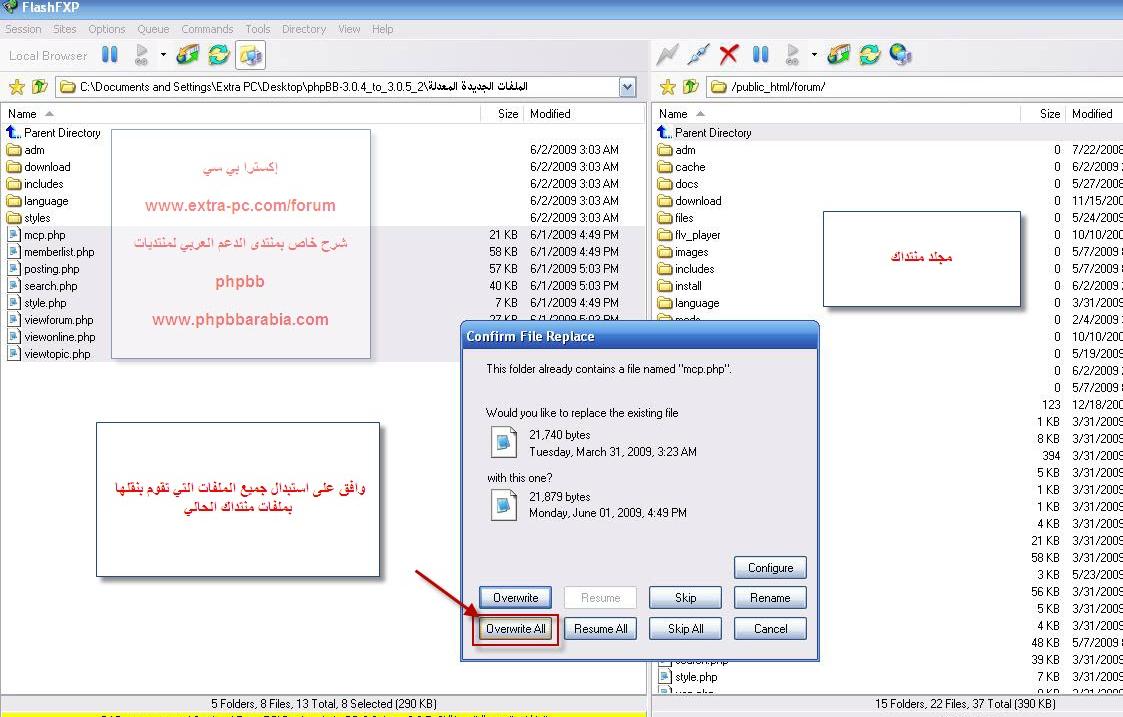Sort remote pane by the Name column header
This screenshot has height=717, width=1123.
pyautogui.click(x=837, y=114)
